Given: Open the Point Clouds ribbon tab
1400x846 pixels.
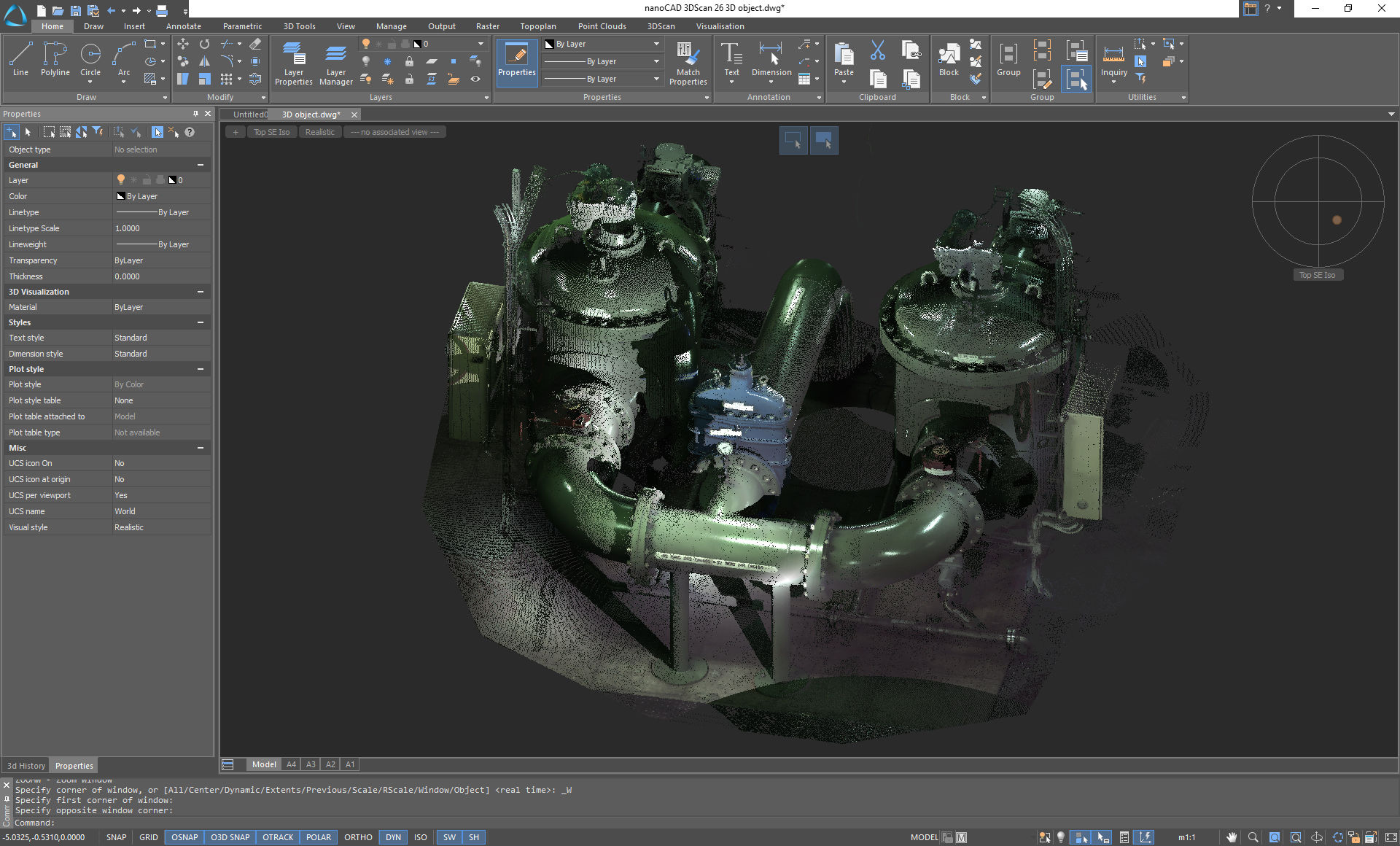Looking at the screenshot, I should (602, 26).
